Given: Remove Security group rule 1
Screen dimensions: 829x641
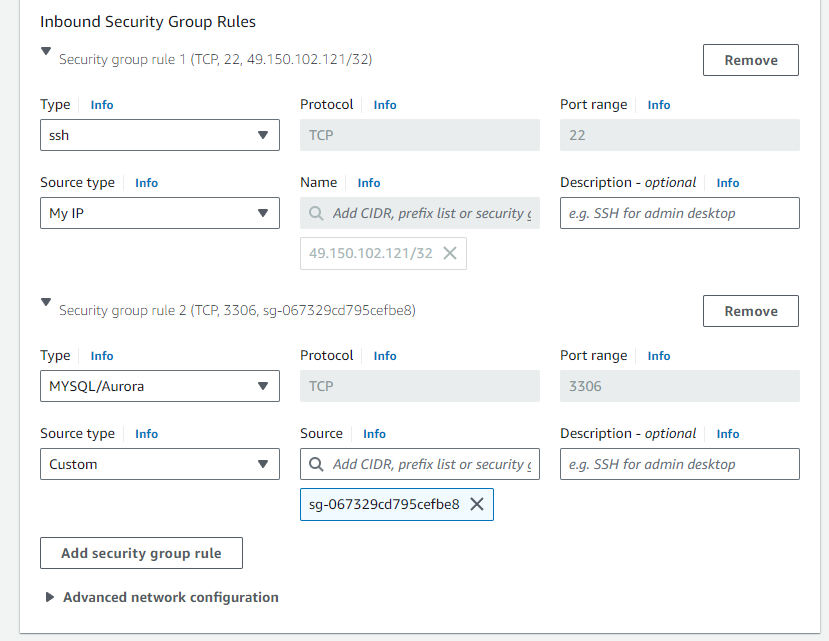Looking at the screenshot, I should pyautogui.click(x=750, y=60).
